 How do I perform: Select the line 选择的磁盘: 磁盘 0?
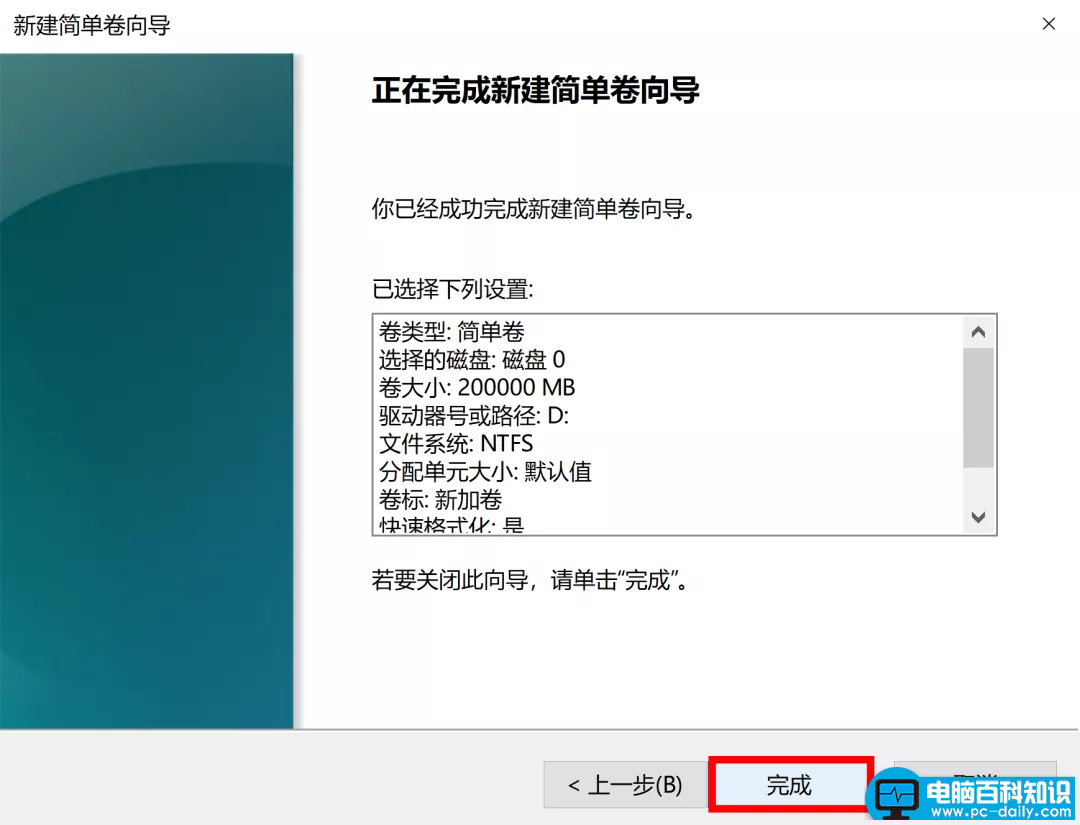472,359
